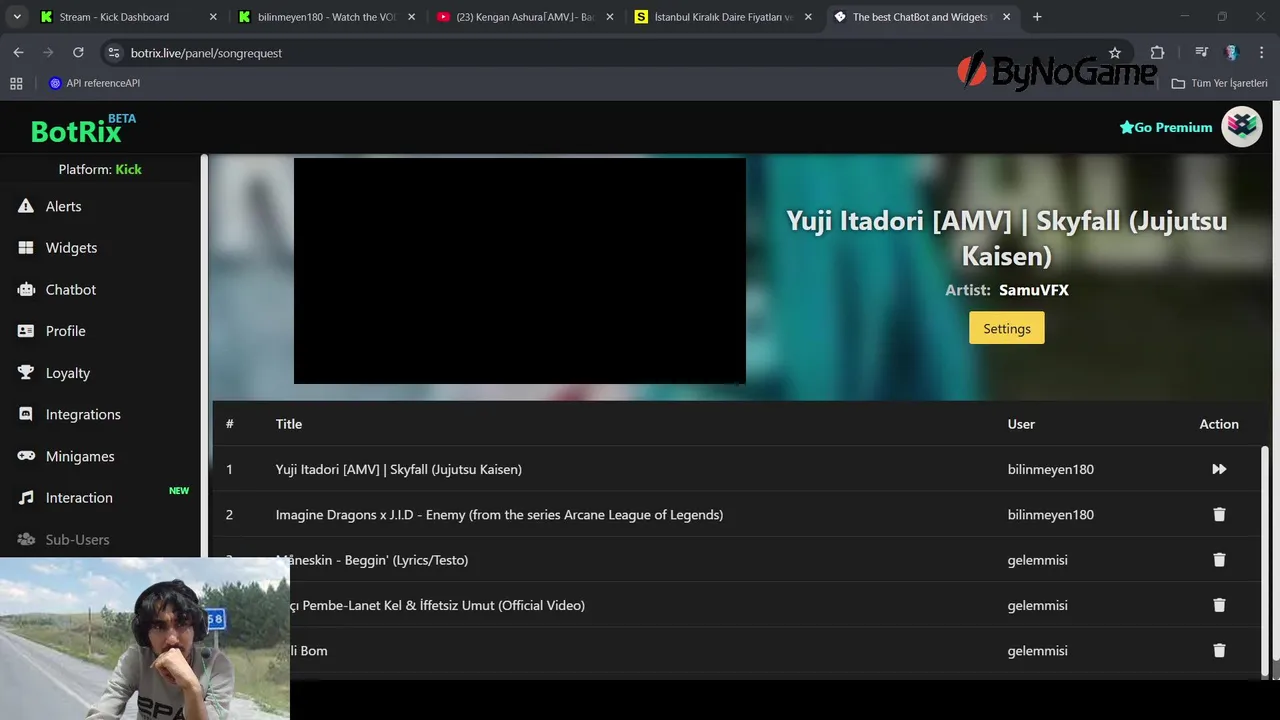
Task: Select the Imagine Dragons Enemy queue row title
Action: coord(499,515)
